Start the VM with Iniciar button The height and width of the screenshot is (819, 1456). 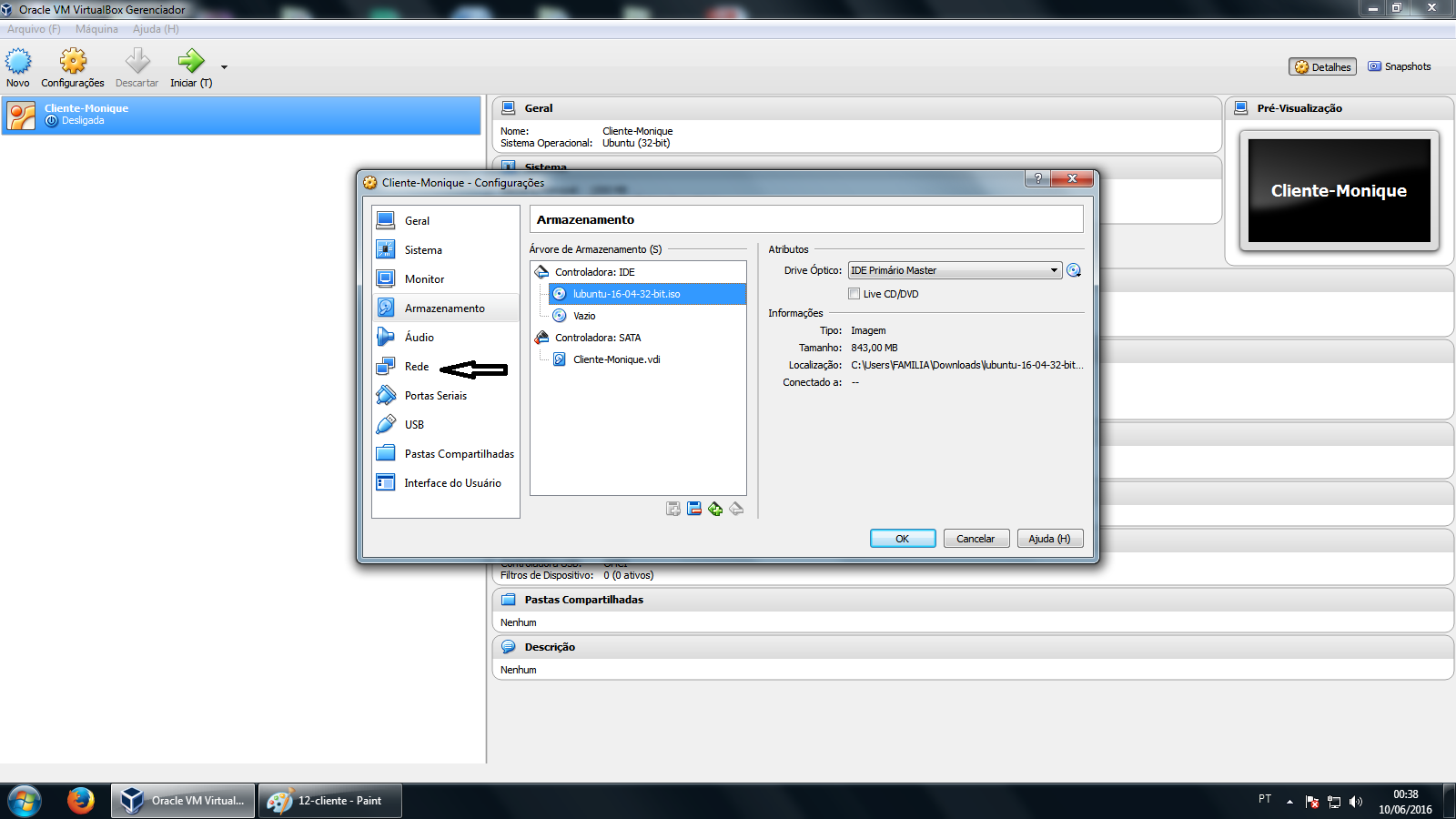[x=191, y=68]
